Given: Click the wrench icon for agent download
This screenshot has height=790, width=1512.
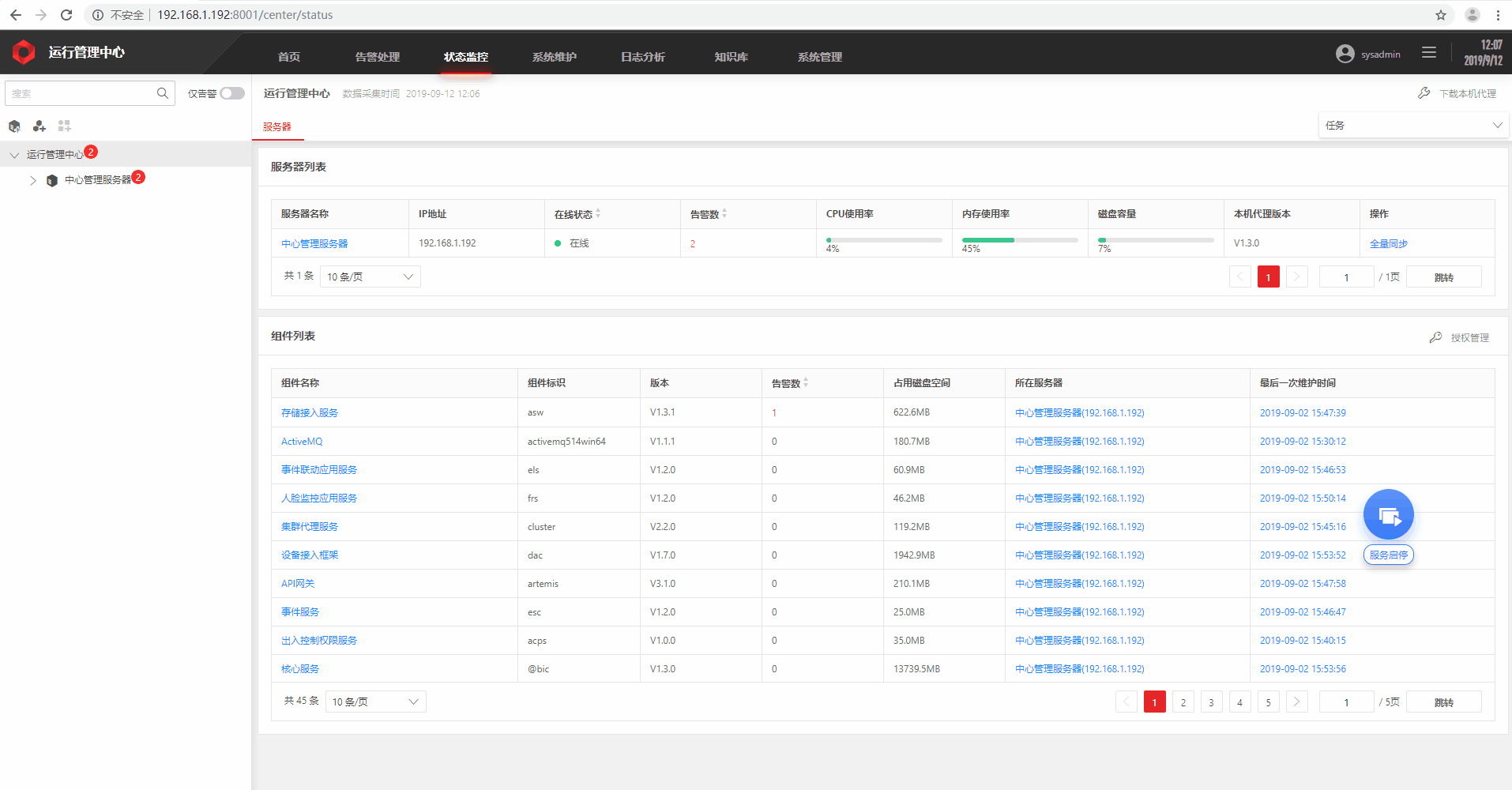Looking at the screenshot, I should [x=1424, y=93].
